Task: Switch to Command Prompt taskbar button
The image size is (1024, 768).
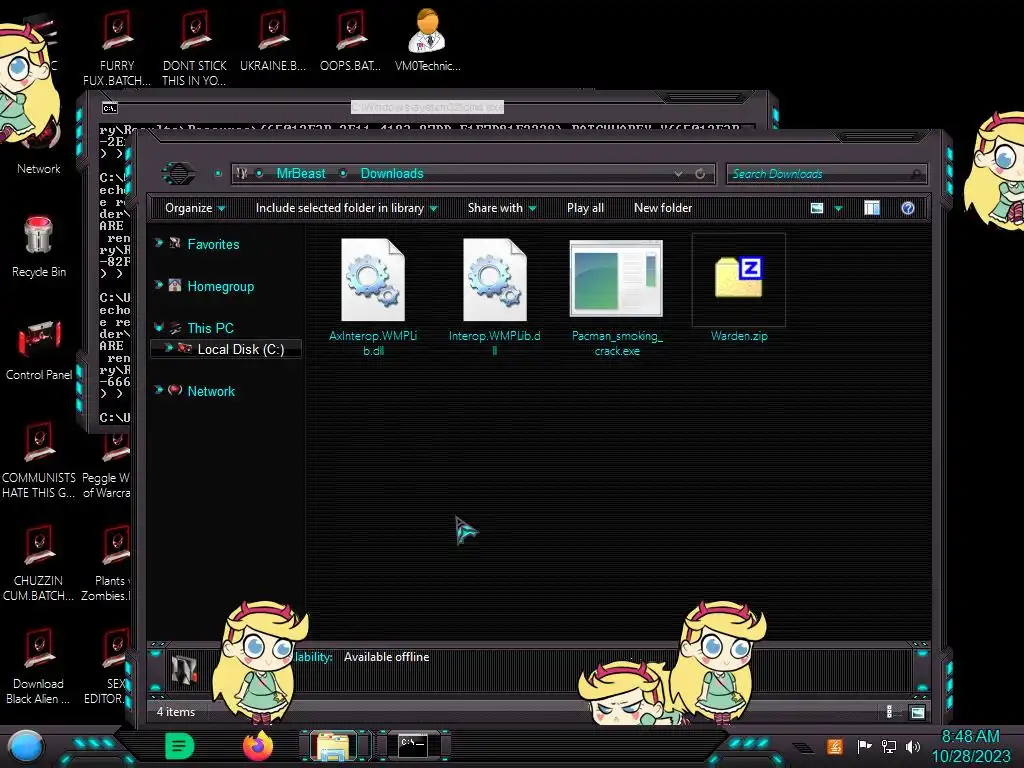Action: tap(413, 746)
